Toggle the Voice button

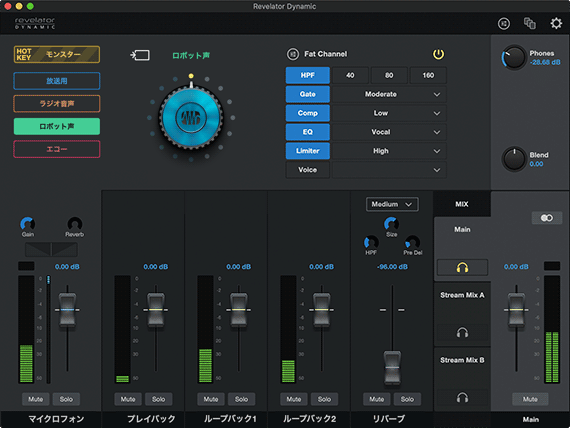308,170
